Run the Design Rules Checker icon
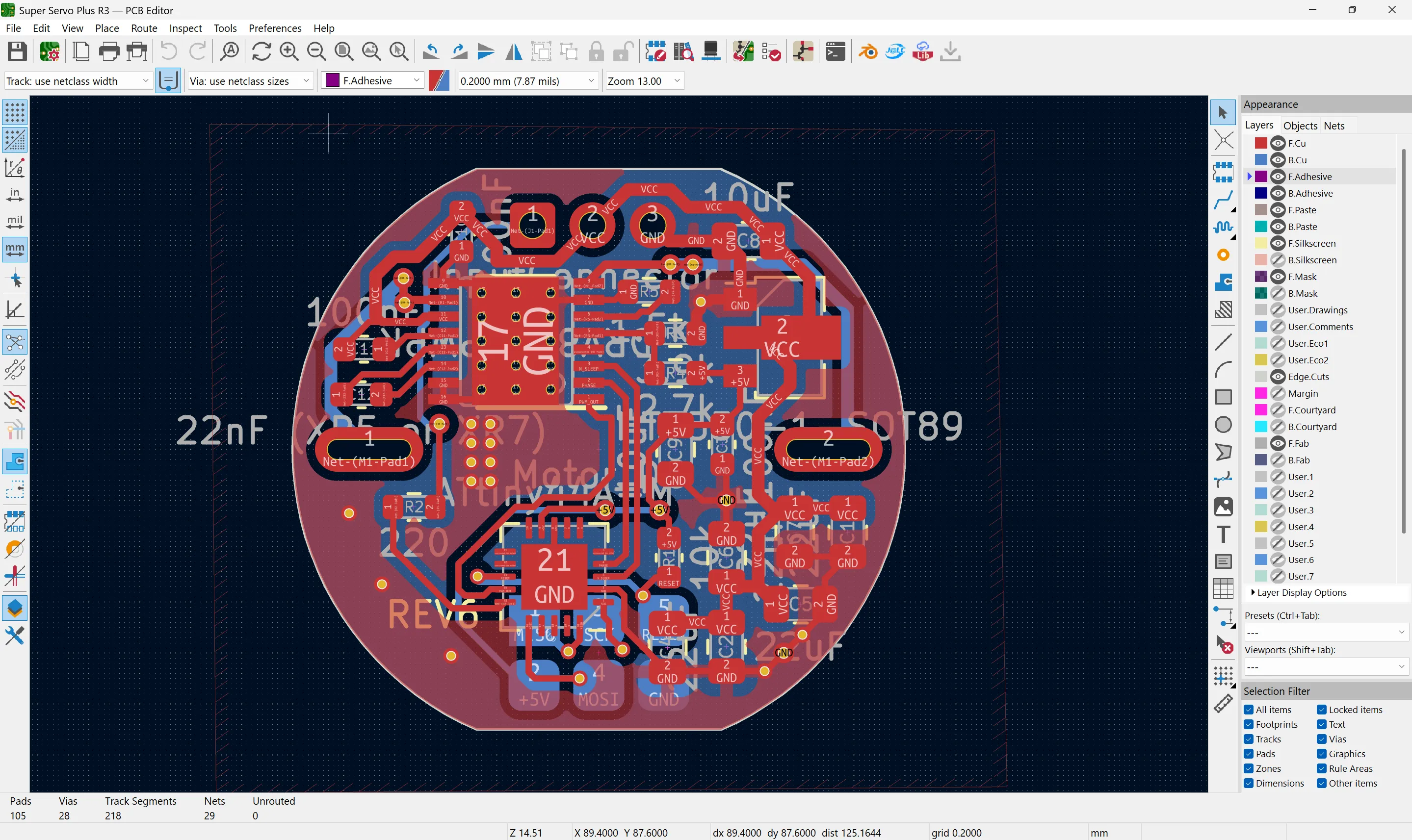The image size is (1412, 840). pos(771,51)
